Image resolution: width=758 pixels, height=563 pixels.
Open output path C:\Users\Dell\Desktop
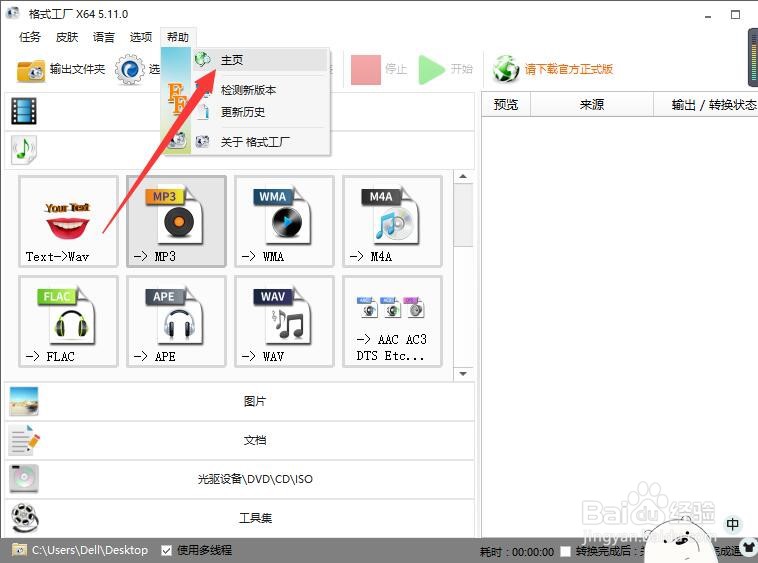pos(90,550)
